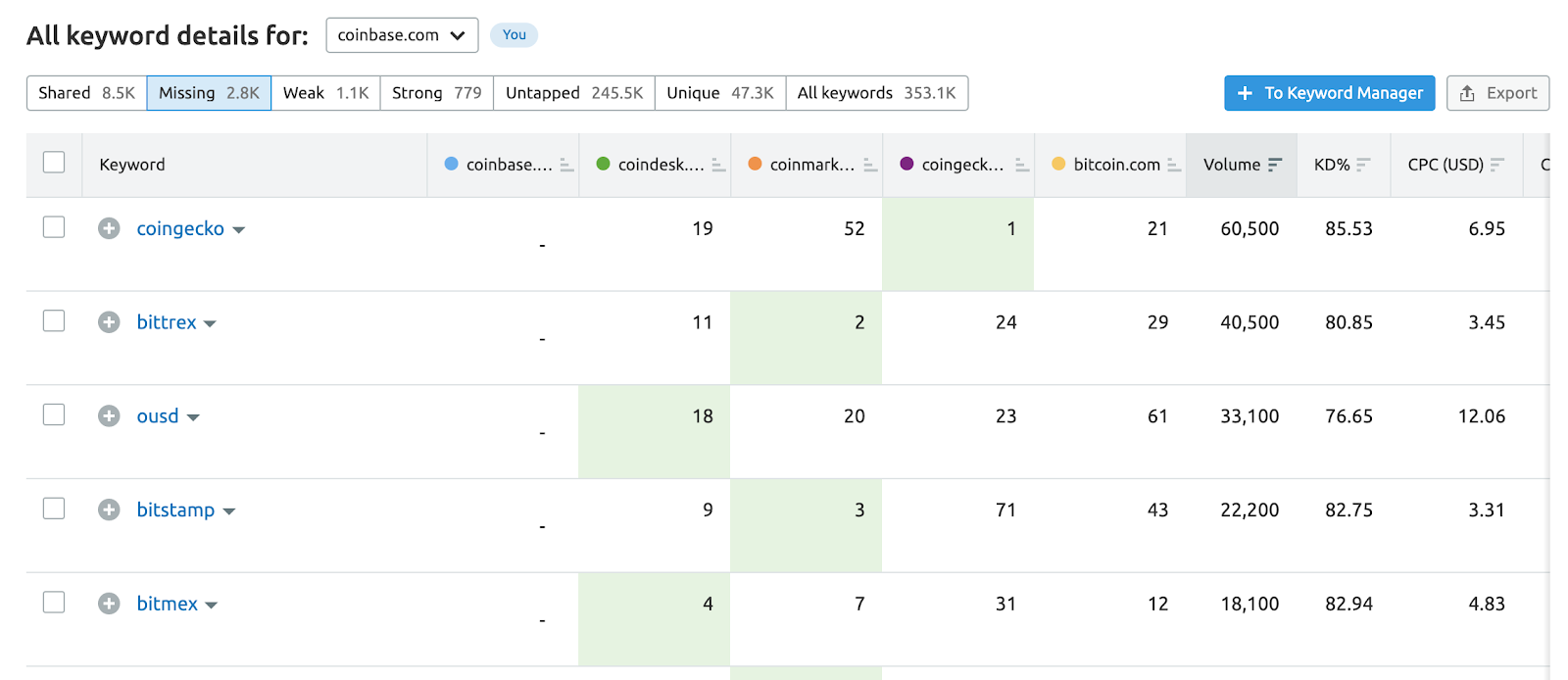Add coingecko keyword via plus icon

coord(109,228)
